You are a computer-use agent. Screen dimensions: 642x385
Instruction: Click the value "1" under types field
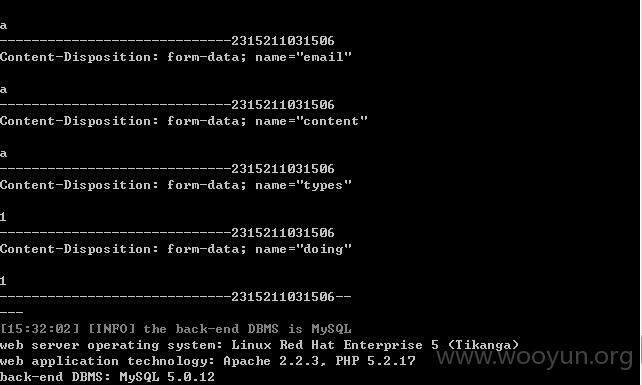[3, 217]
